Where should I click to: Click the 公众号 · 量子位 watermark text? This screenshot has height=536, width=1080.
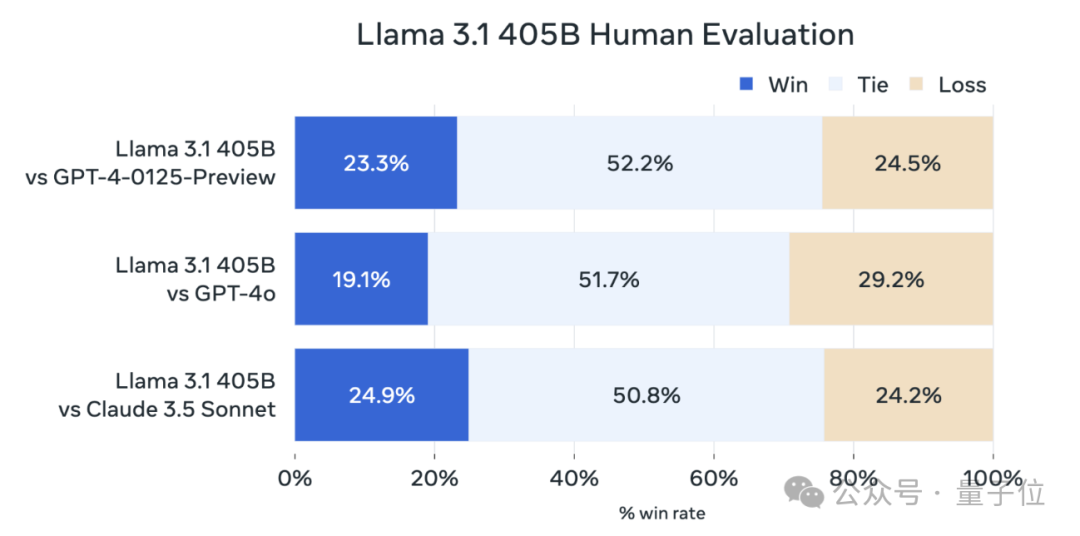tap(939, 492)
